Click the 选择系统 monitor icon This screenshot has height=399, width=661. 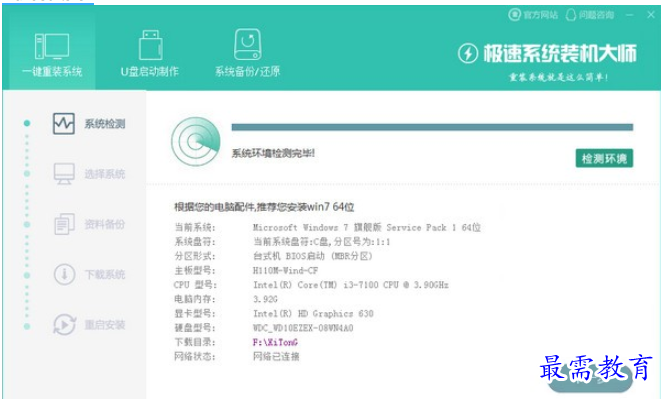(64, 174)
